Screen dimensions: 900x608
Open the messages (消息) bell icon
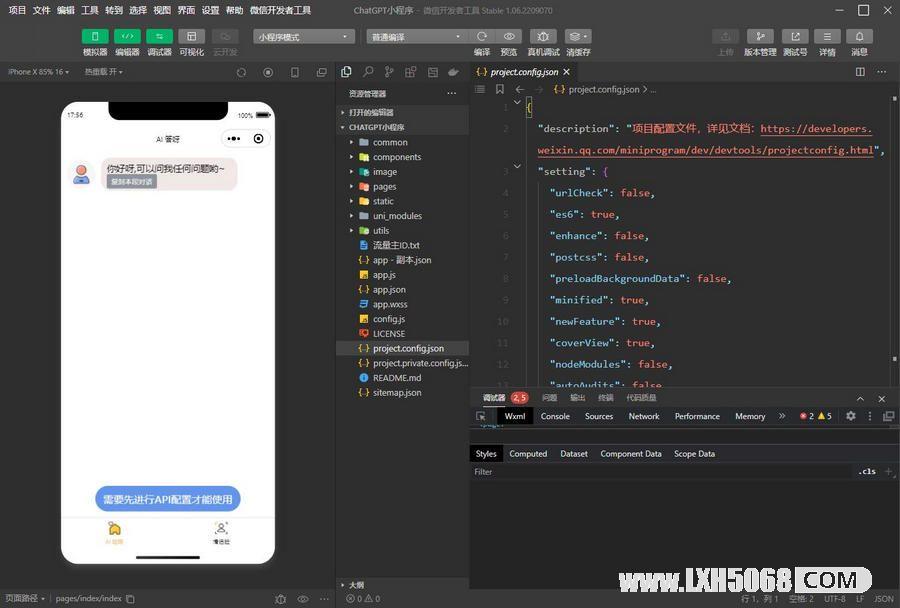[x=859, y=36]
